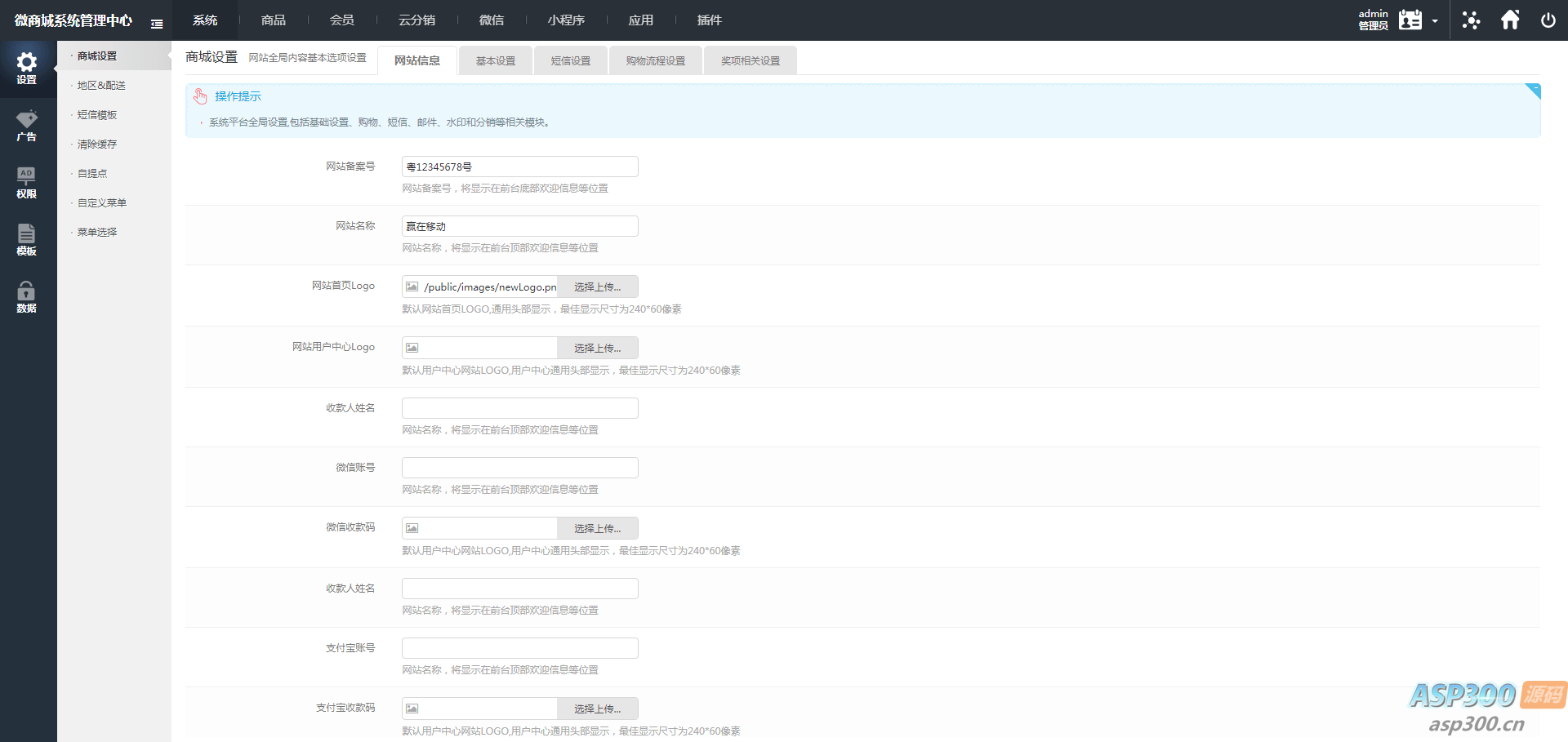1568x742 pixels.
Task: Open the 会员 top menu
Action: point(342,20)
